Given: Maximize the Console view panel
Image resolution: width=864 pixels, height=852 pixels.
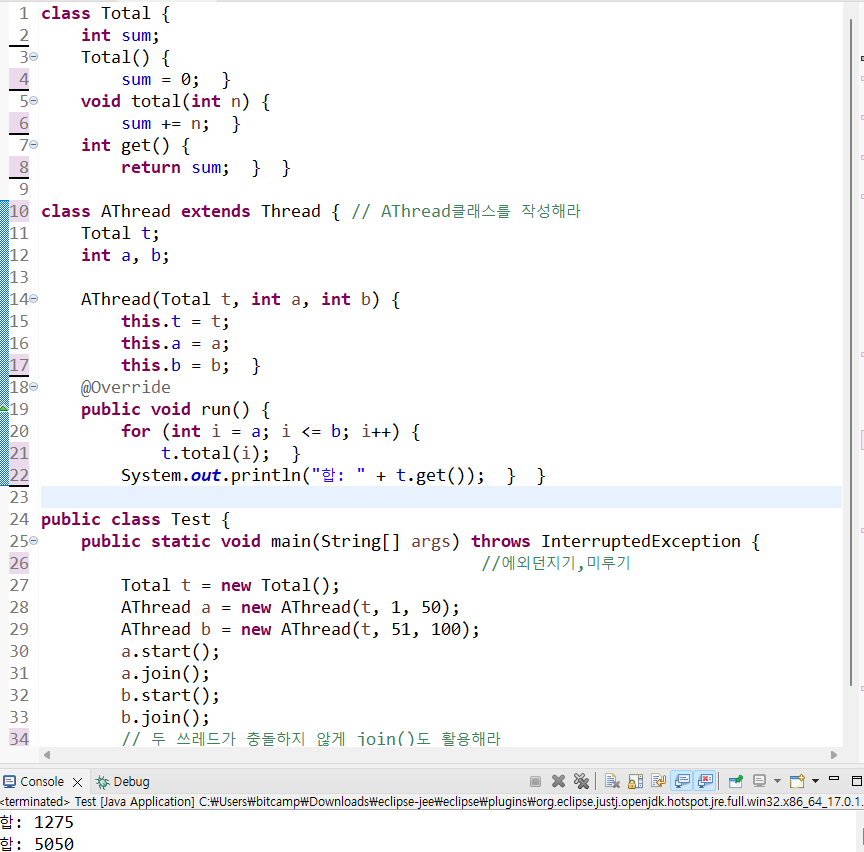Looking at the screenshot, I should click(856, 781).
